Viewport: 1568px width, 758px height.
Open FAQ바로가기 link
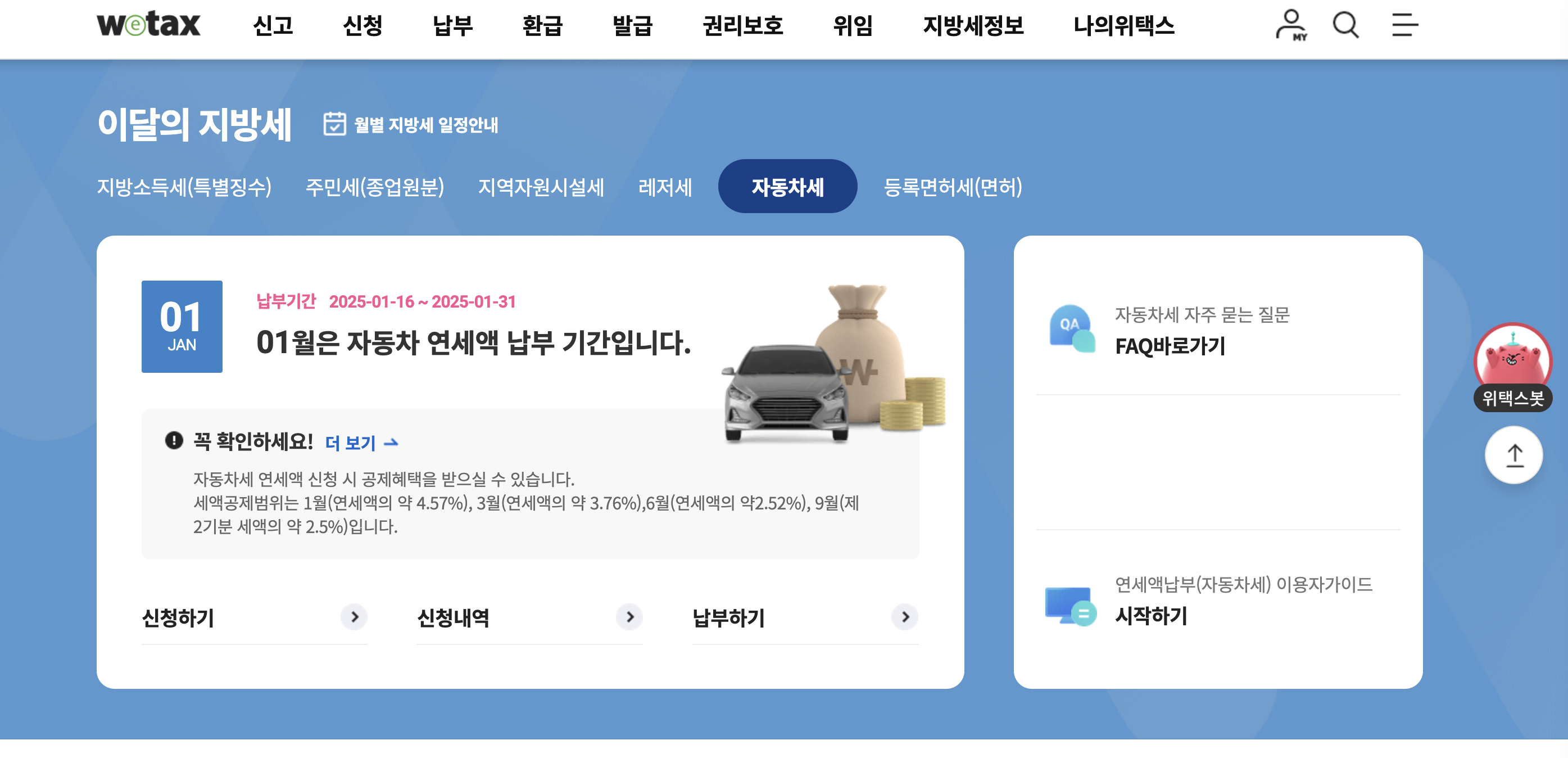coord(1170,346)
